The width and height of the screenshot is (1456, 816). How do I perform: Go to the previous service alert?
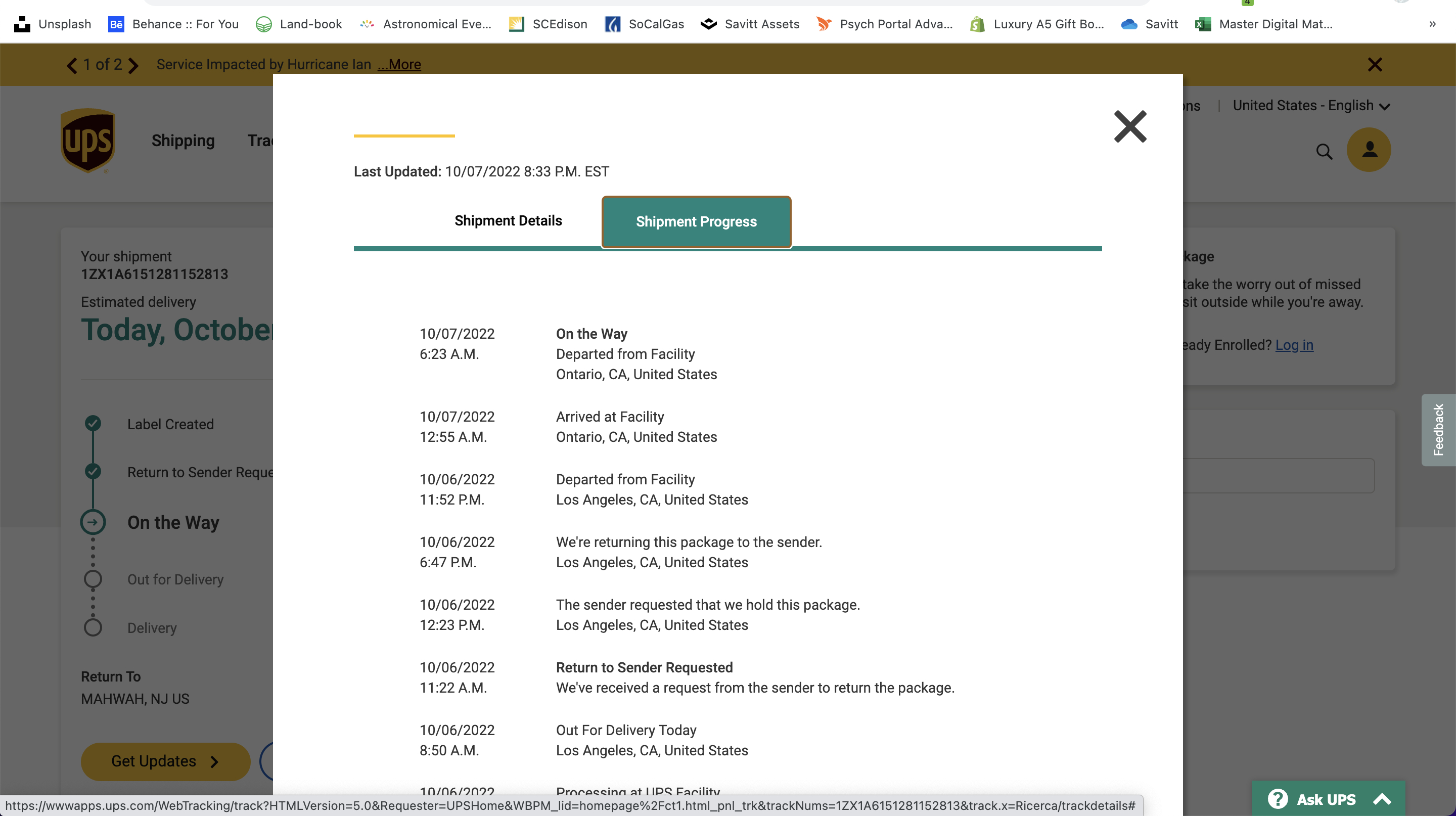[72, 66]
